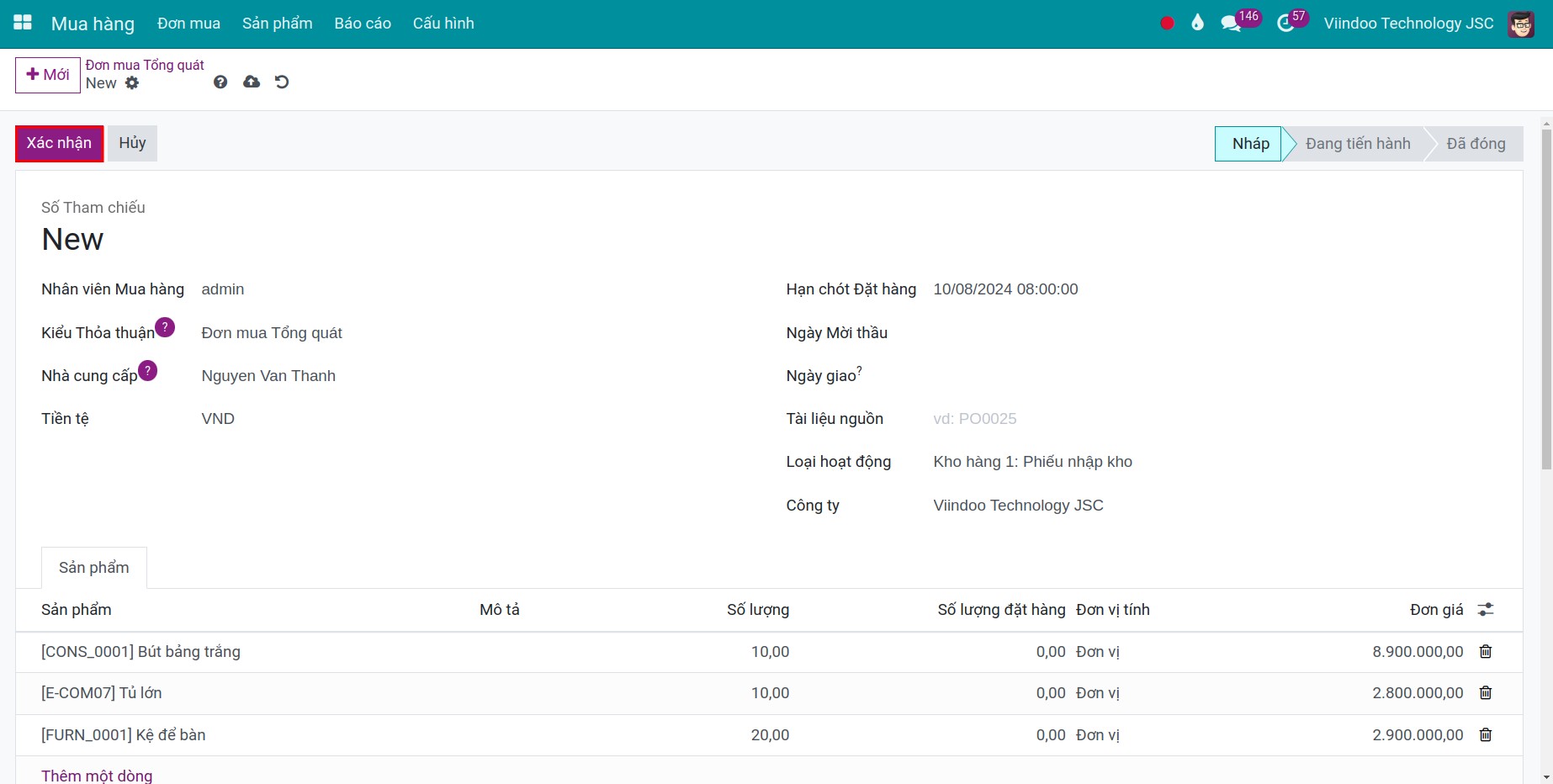Click the Hủy button

(x=132, y=143)
